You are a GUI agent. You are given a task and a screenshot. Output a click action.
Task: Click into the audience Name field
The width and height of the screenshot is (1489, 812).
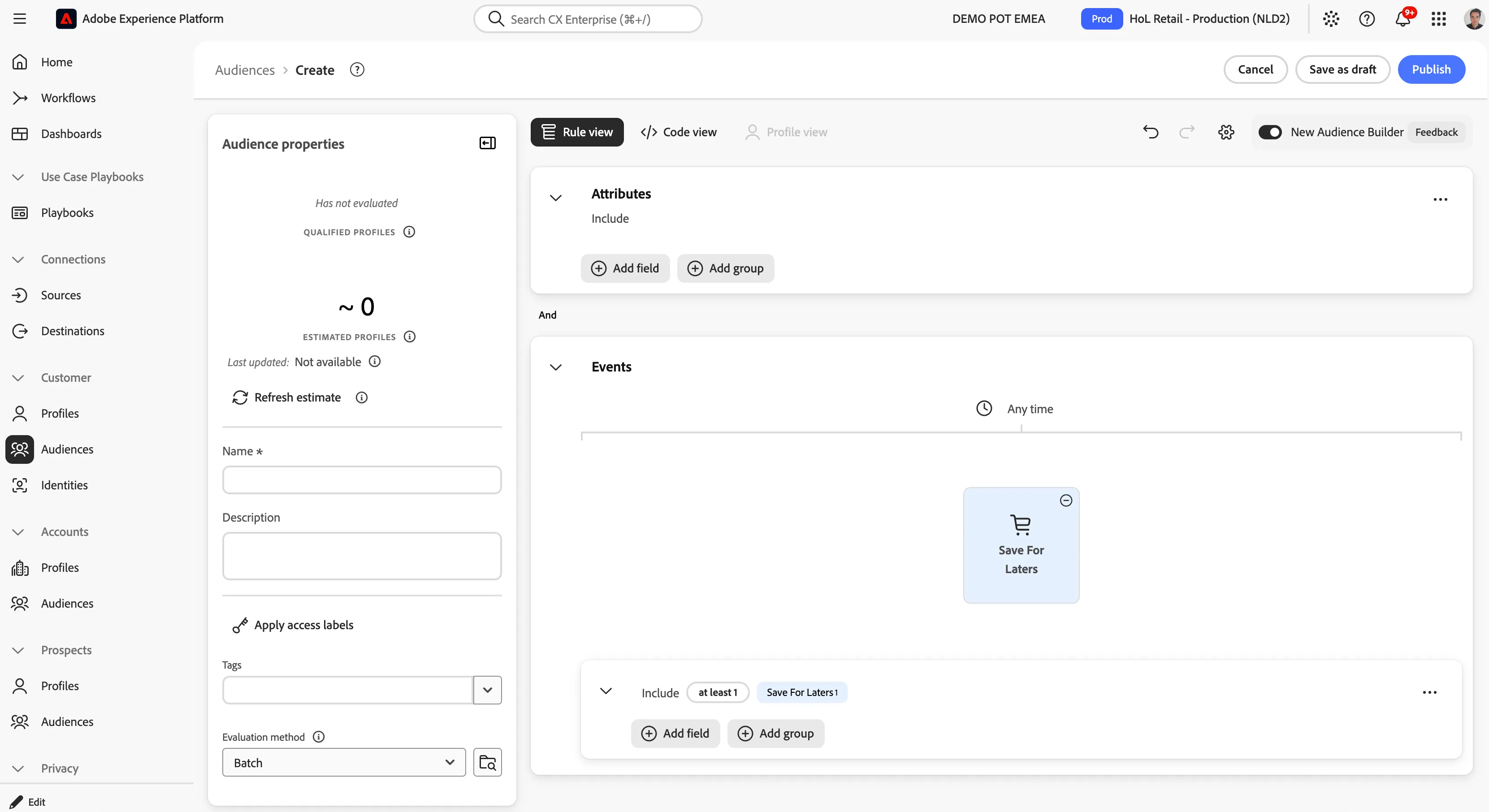click(x=362, y=480)
